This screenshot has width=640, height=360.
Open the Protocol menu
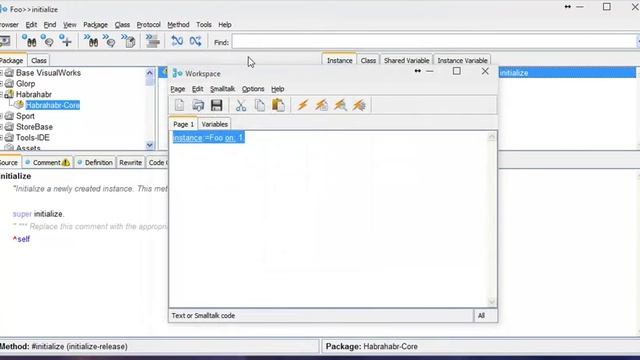[x=148, y=25]
